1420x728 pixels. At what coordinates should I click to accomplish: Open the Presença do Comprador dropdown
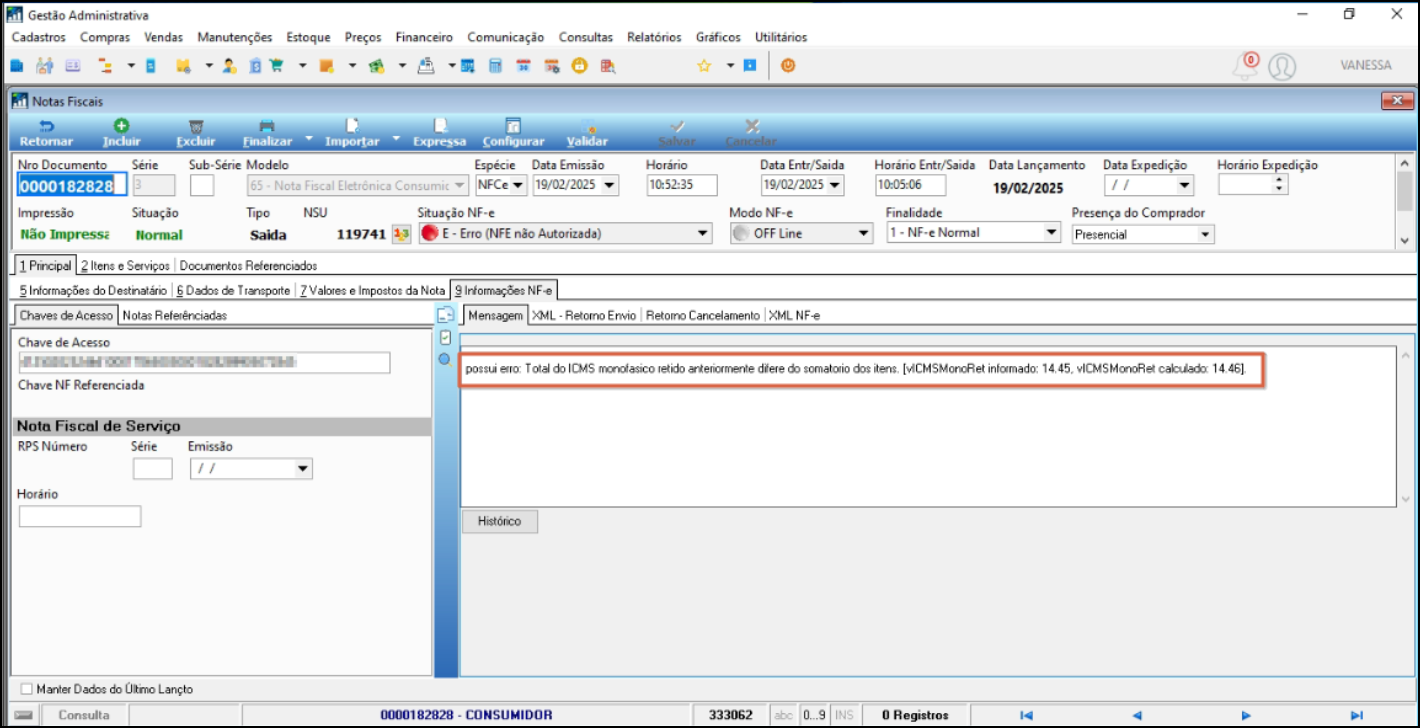1205,234
